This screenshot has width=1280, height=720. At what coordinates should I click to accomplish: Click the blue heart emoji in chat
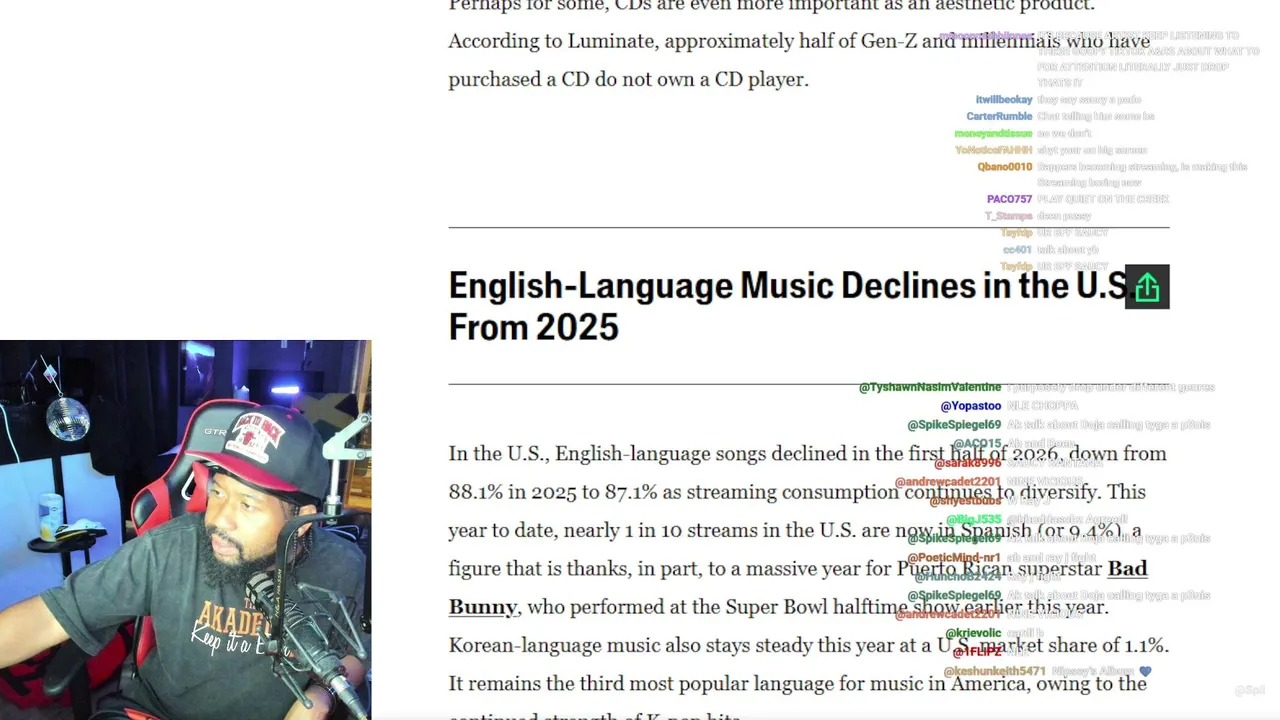(x=1145, y=671)
